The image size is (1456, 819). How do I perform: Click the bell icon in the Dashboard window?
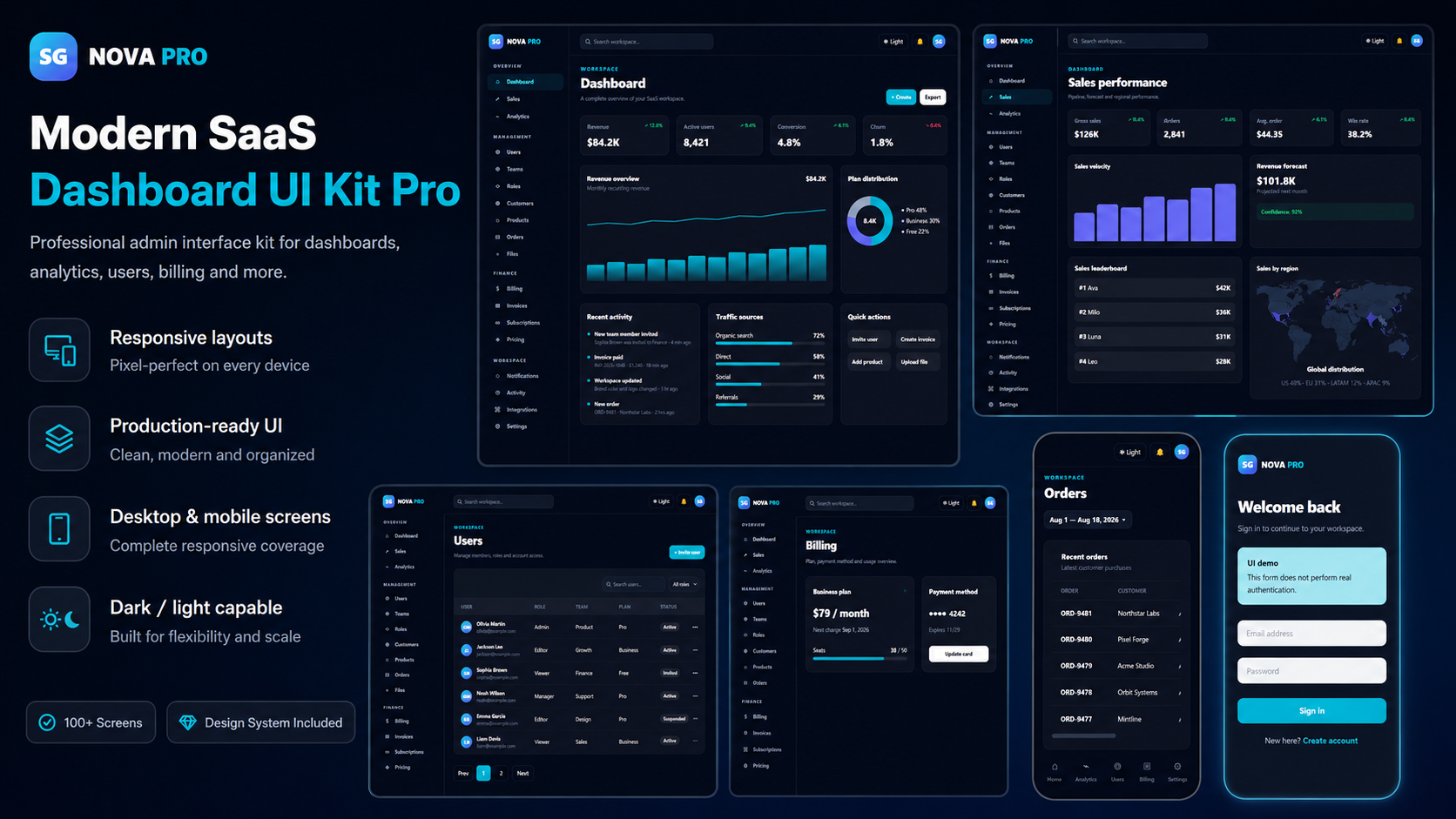[x=920, y=42]
